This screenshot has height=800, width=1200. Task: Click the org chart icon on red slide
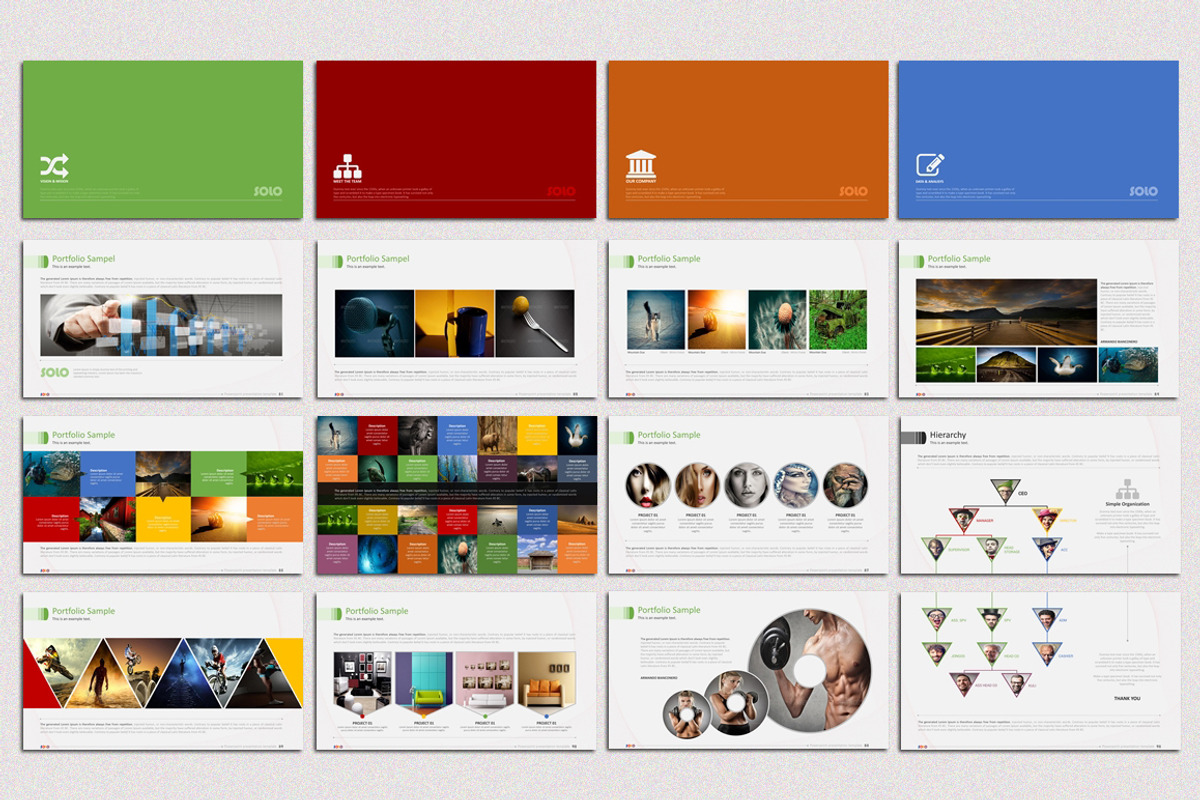pyautogui.click(x=347, y=166)
